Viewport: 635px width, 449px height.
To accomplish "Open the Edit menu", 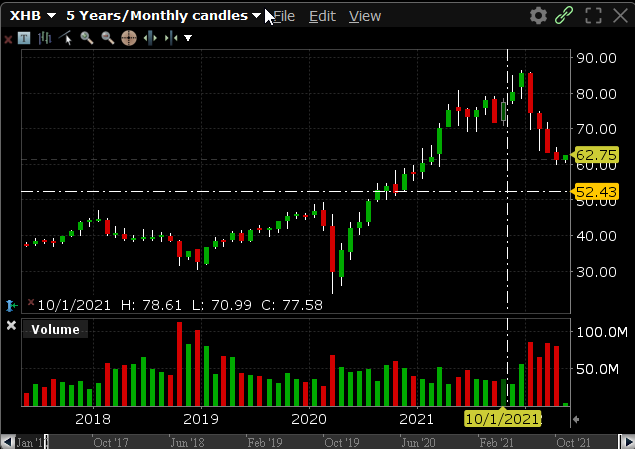I will (x=322, y=16).
